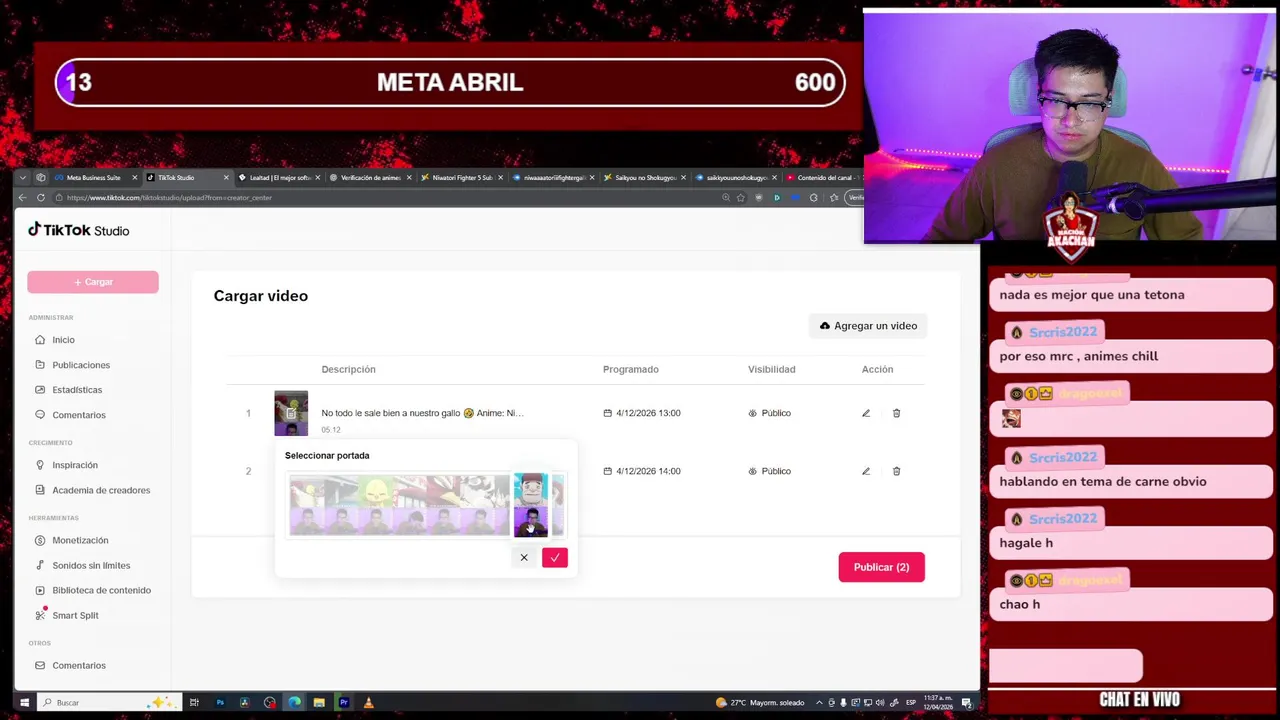The height and width of the screenshot is (720, 1280).
Task: Open Inspiración in sidebar
Action: 66,465
